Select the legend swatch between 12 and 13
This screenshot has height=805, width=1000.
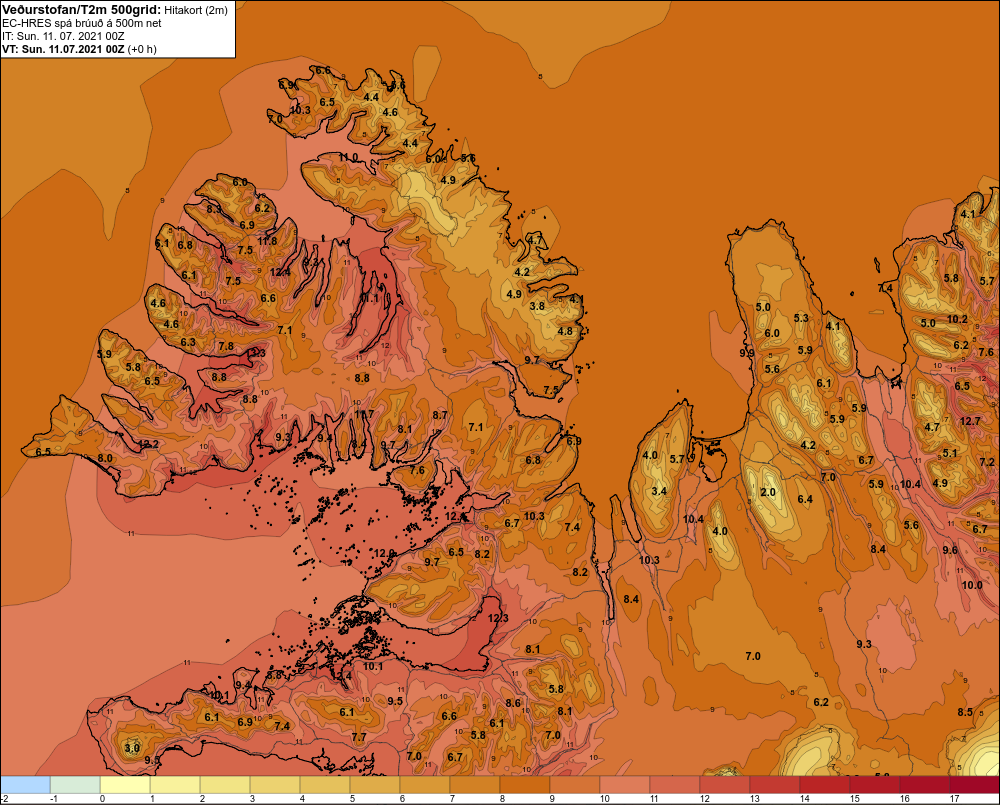pos(725,785)
